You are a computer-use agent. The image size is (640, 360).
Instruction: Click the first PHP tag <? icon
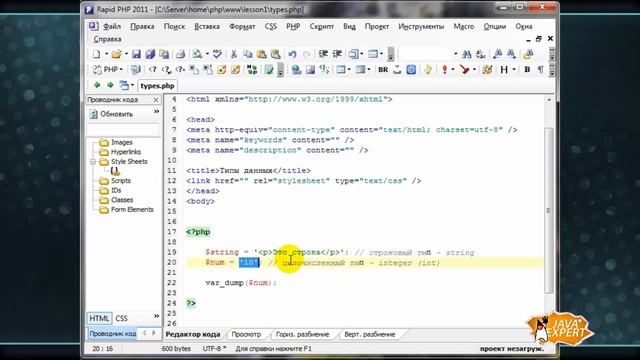point(152,70)
